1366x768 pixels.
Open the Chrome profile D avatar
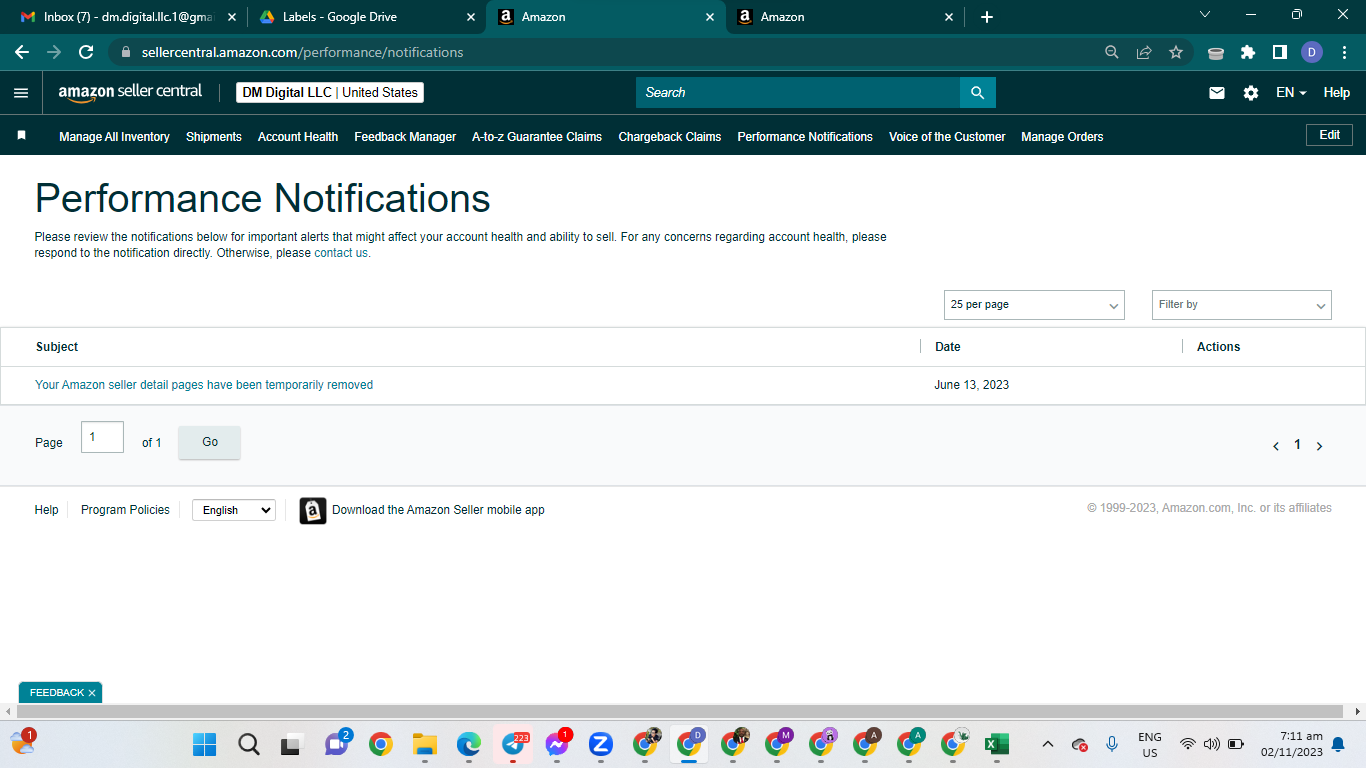pos(1312,52)
